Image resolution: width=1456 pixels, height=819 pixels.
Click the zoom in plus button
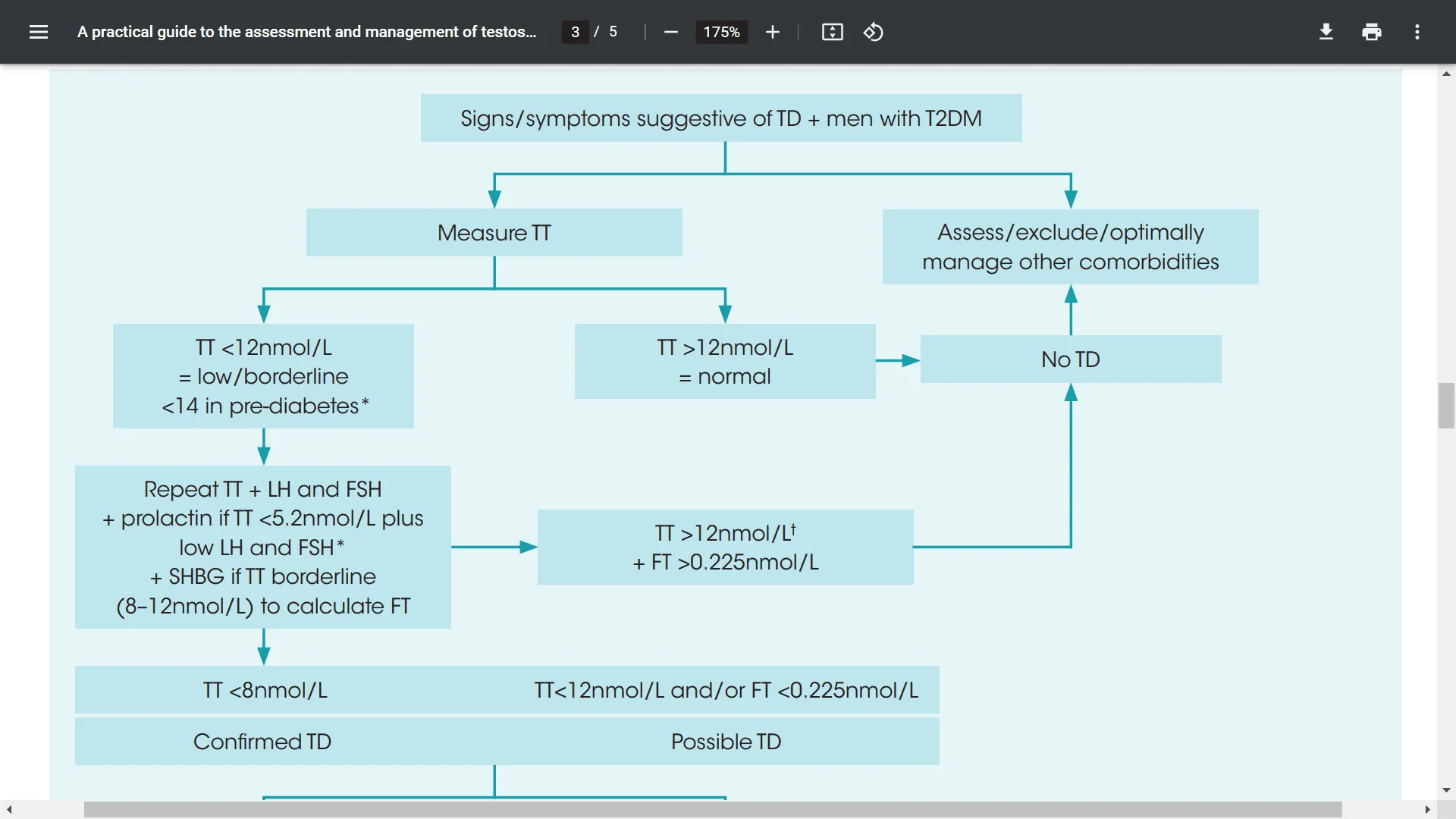pyautogui.click(x=772, y=32)
